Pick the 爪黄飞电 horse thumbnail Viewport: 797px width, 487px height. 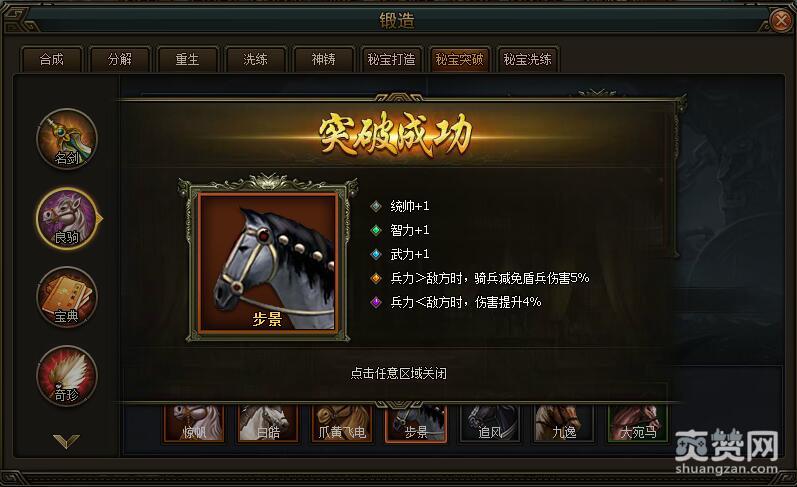342,423
